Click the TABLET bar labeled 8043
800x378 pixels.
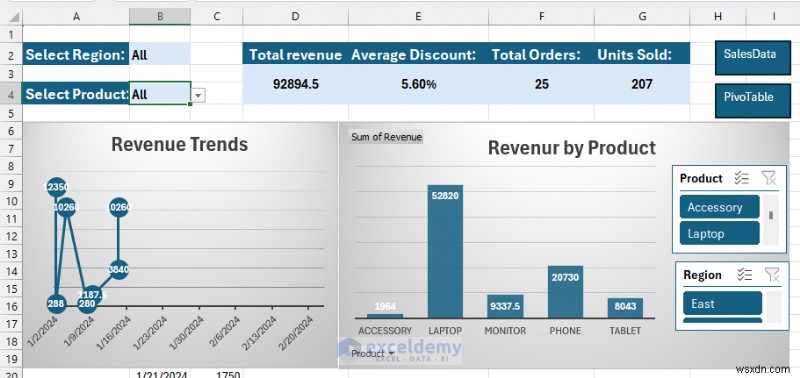coord(625,308)
